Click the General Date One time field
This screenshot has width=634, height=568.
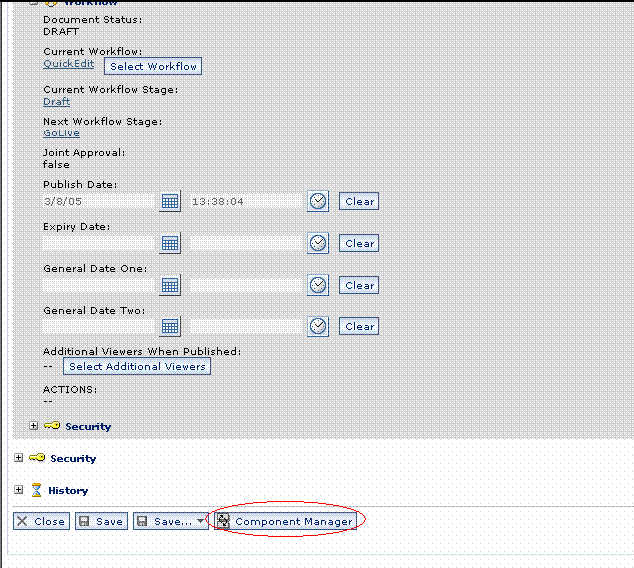point(248,285)
